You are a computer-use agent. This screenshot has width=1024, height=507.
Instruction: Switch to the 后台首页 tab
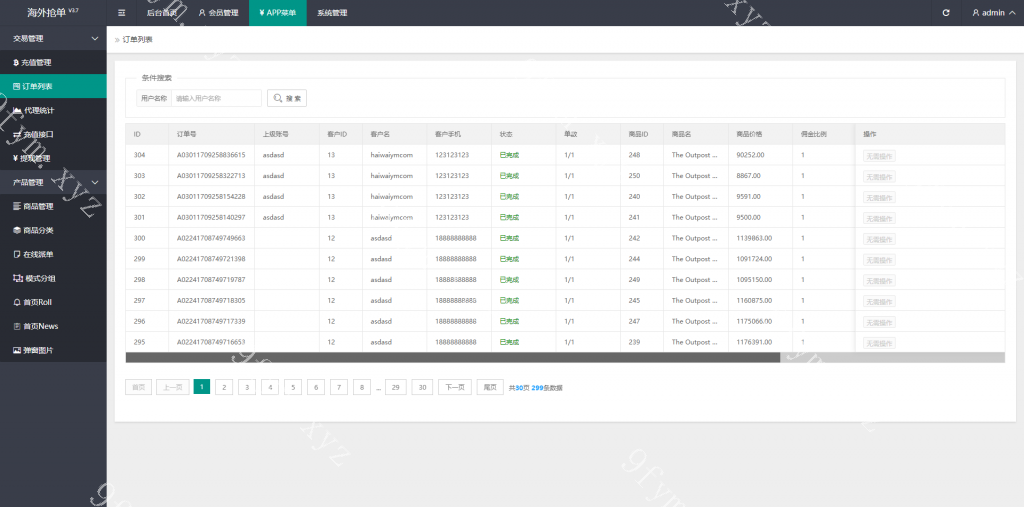(x=161, y=13)
